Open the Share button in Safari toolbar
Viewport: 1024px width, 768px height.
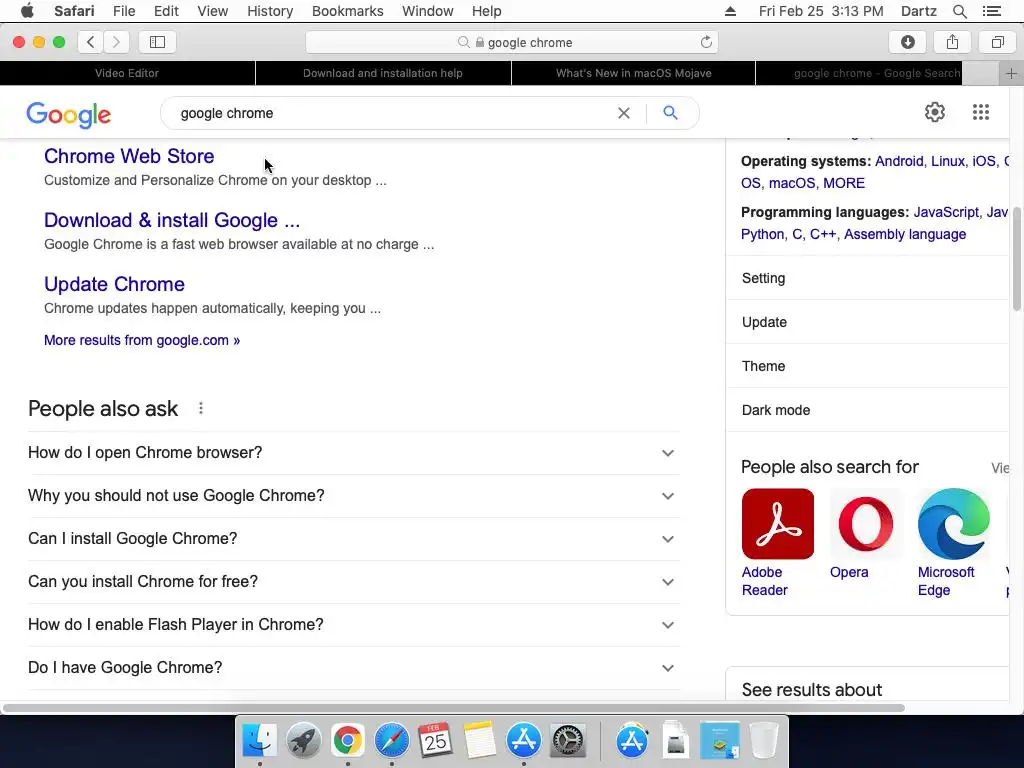(952, 42)
